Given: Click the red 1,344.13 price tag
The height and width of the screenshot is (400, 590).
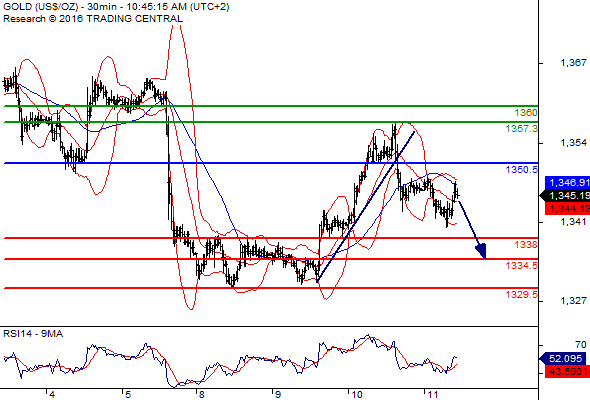Looking at the screenshot, I should [x=567, y=208].
